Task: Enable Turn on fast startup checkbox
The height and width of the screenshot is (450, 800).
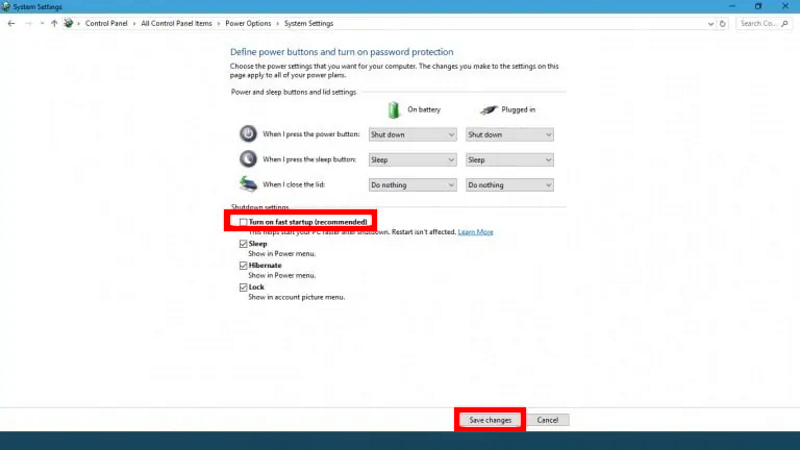Action: (x=243, y=221)
